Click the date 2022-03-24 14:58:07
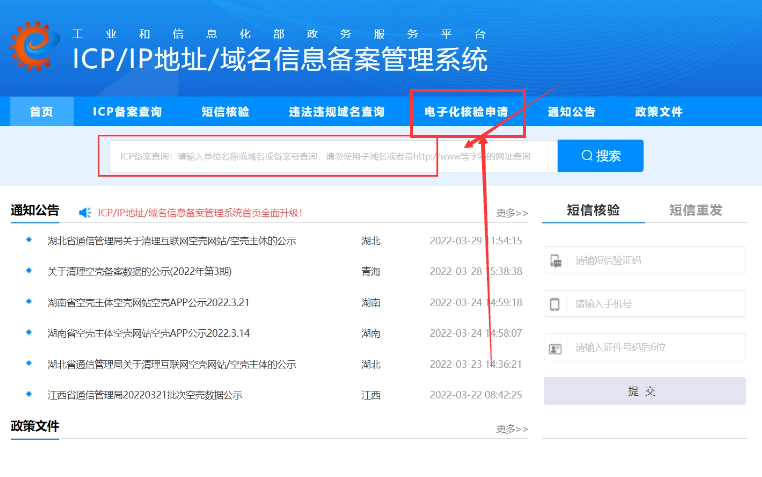 [476, 333]
